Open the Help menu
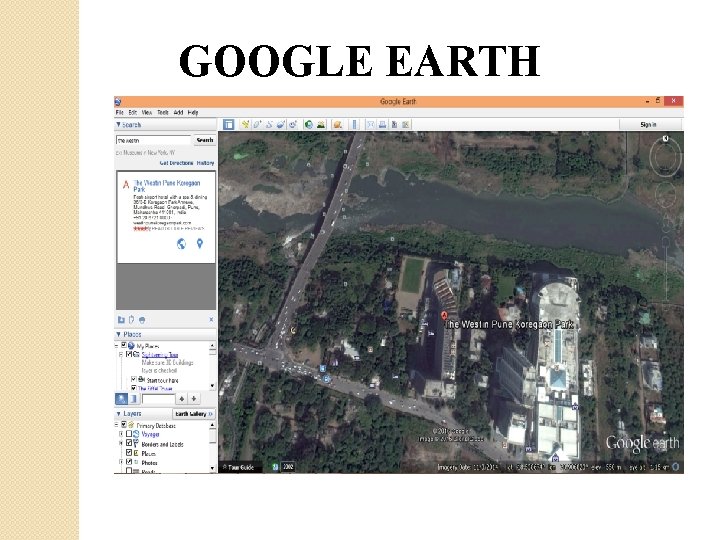This screenshot has width=720, height=540. pyautogui.click(x=193, y=112)
